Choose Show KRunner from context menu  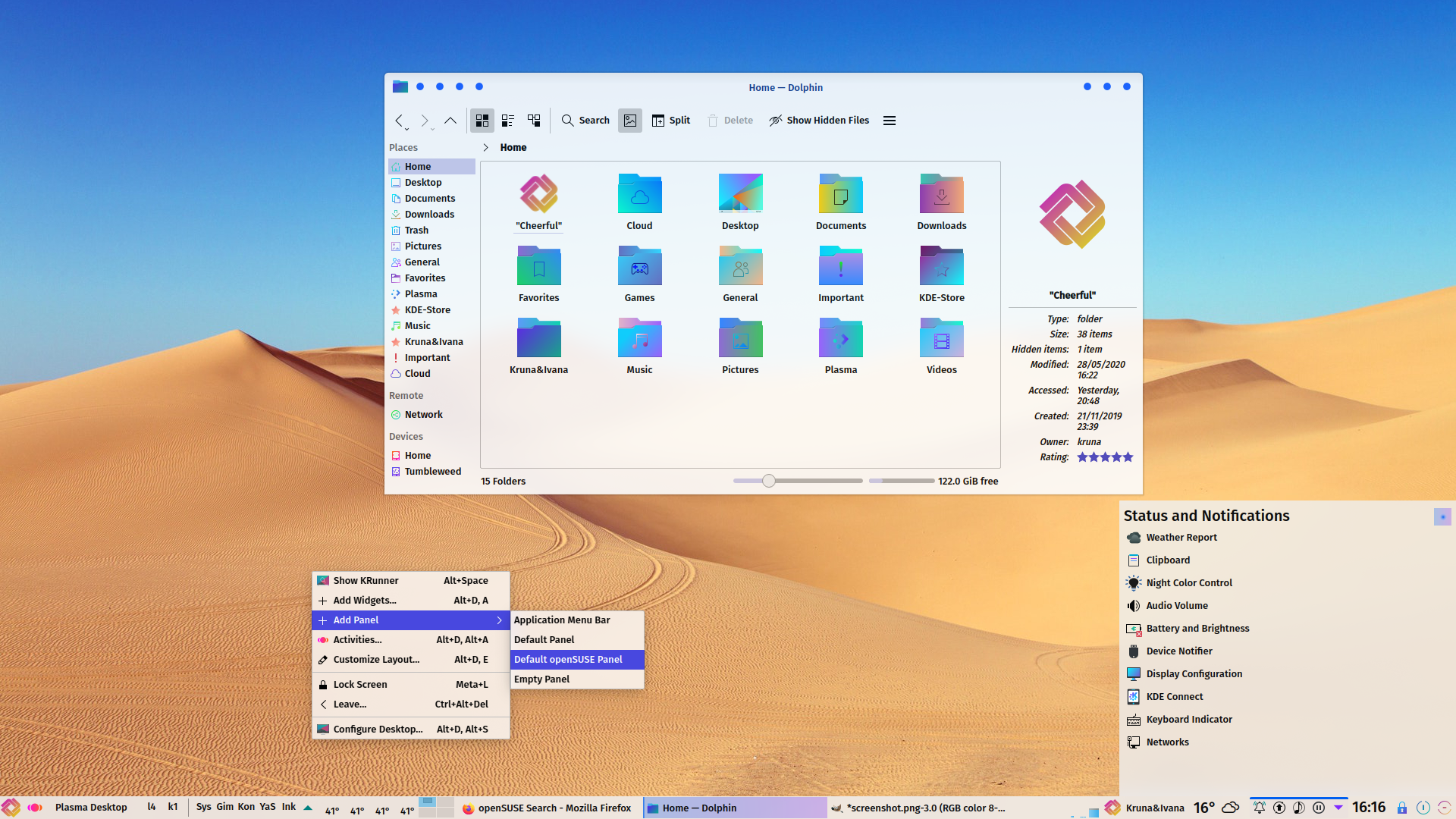click(410, 581)
